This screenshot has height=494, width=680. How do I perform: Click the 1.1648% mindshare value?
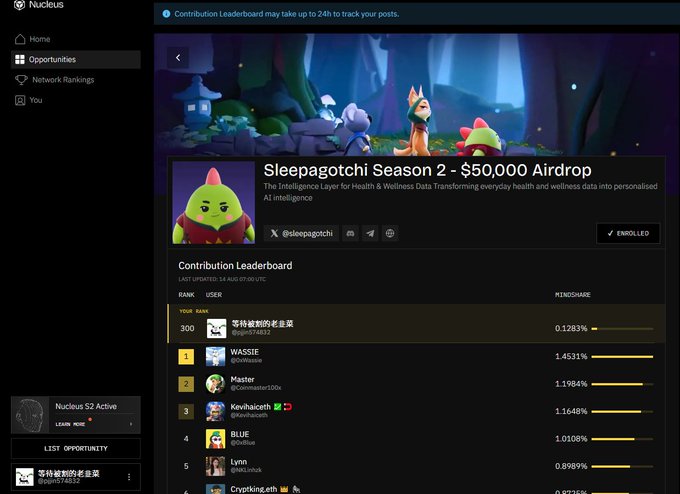[x=571, y=411]
